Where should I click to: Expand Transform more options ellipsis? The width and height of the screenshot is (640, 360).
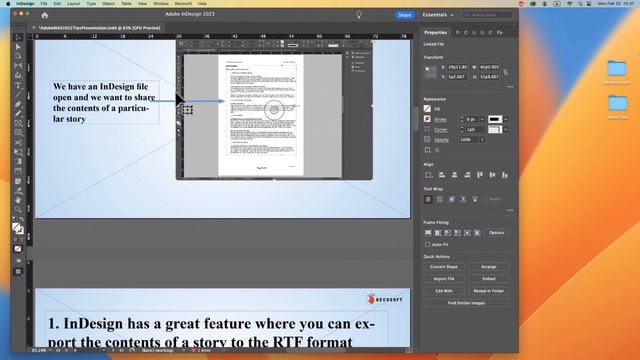tap(510, 87)
